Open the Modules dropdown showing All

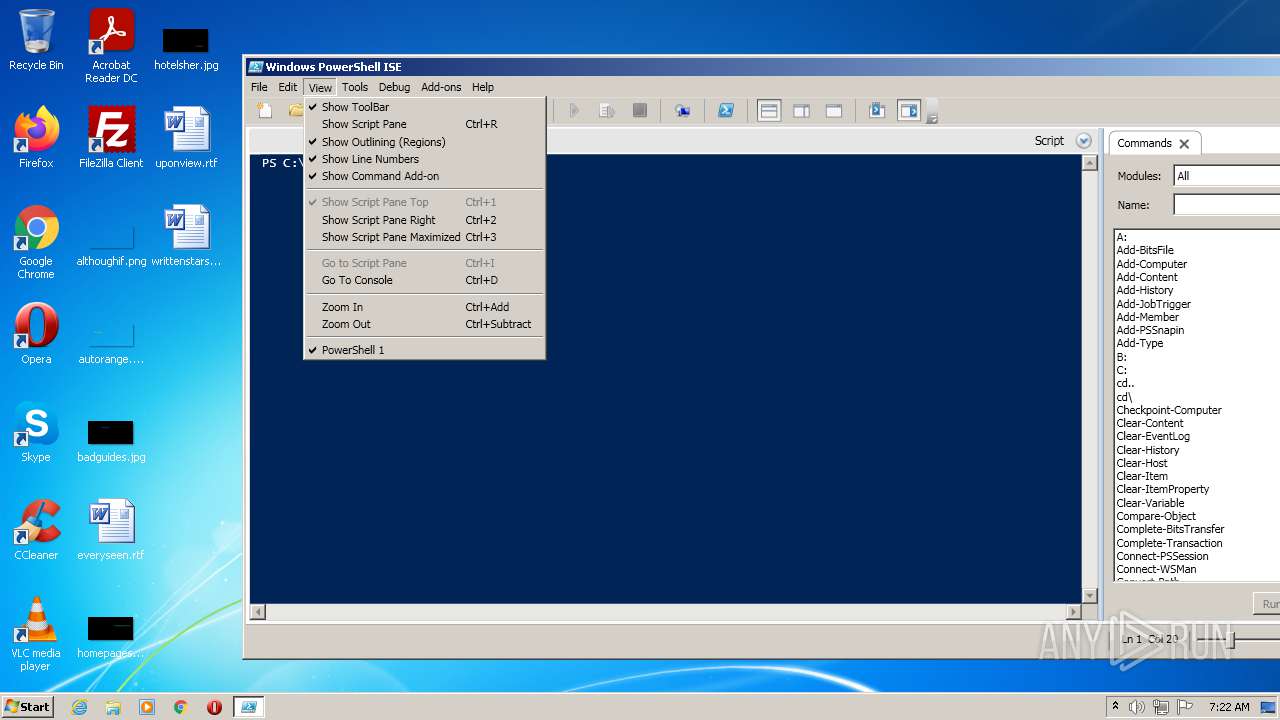point(1227,176)
